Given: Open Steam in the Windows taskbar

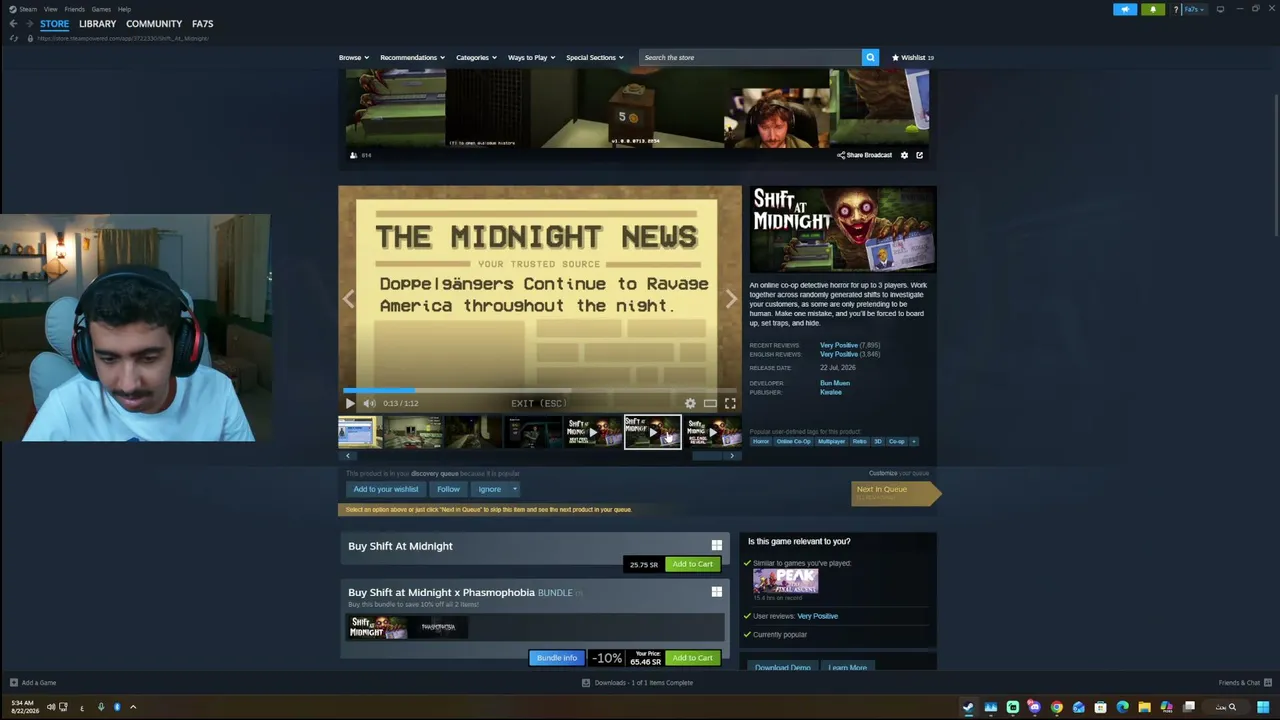Looking at the screenshot, I should coord(968,707).
